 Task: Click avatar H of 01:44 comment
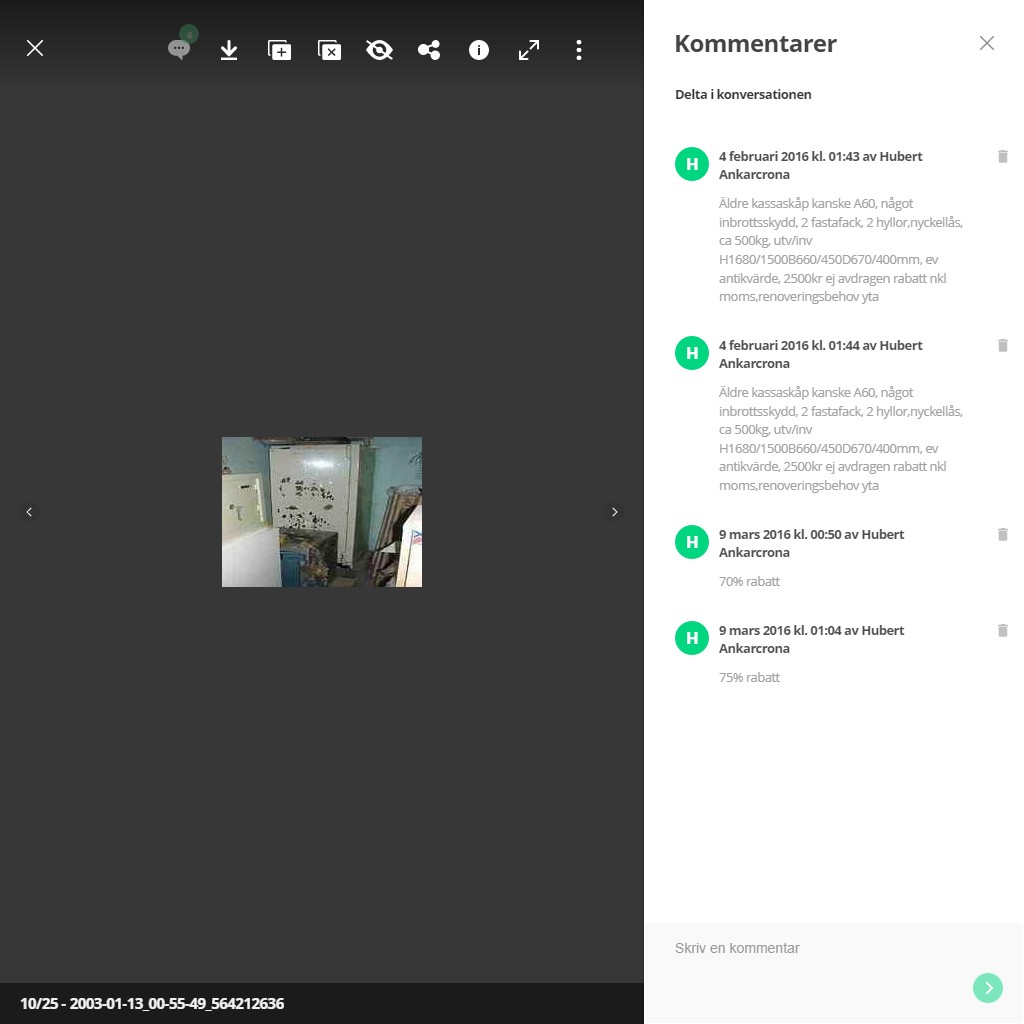click(x=692, y=353)
